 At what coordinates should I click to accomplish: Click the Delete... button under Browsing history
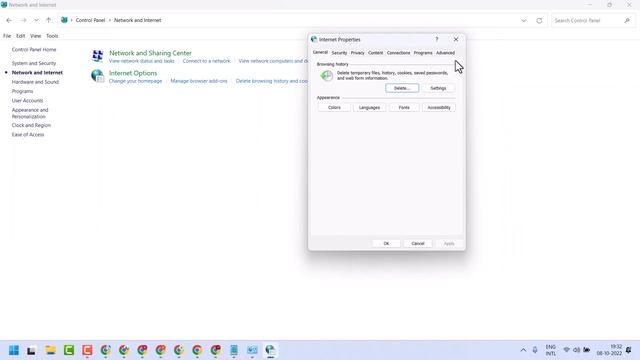point(402,88)
